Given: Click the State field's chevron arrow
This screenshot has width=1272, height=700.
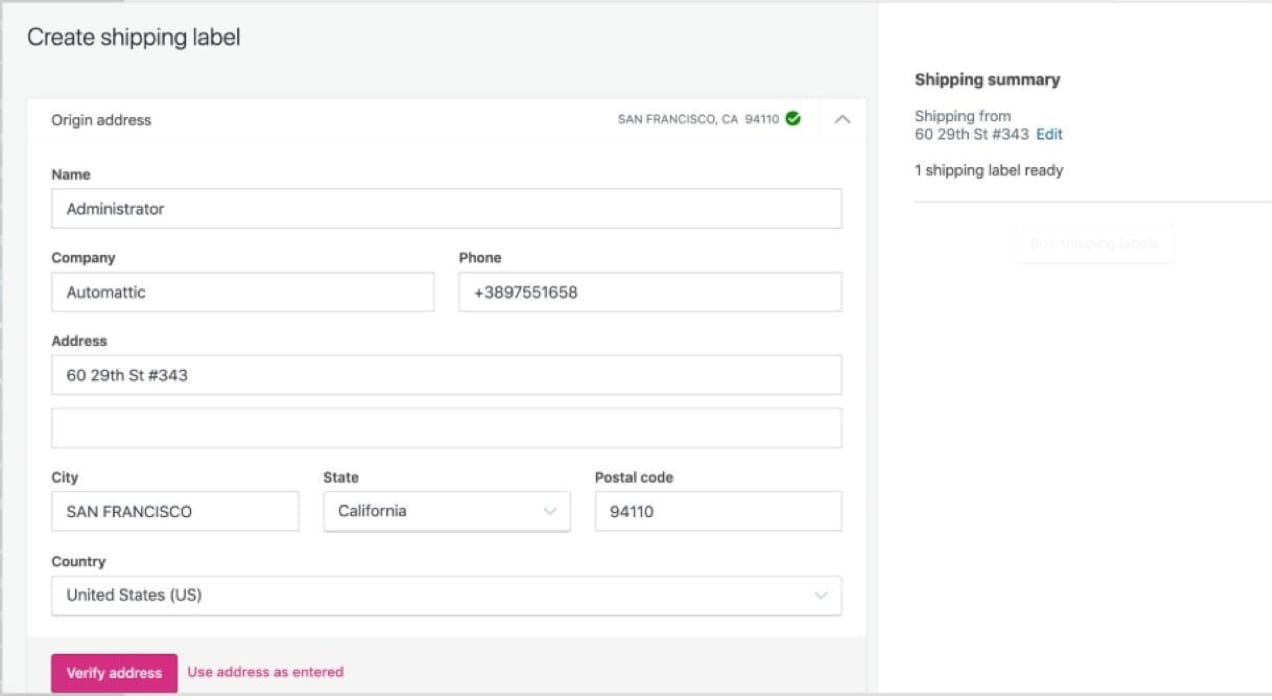Looking at the screenshot, I should [549, 511].
